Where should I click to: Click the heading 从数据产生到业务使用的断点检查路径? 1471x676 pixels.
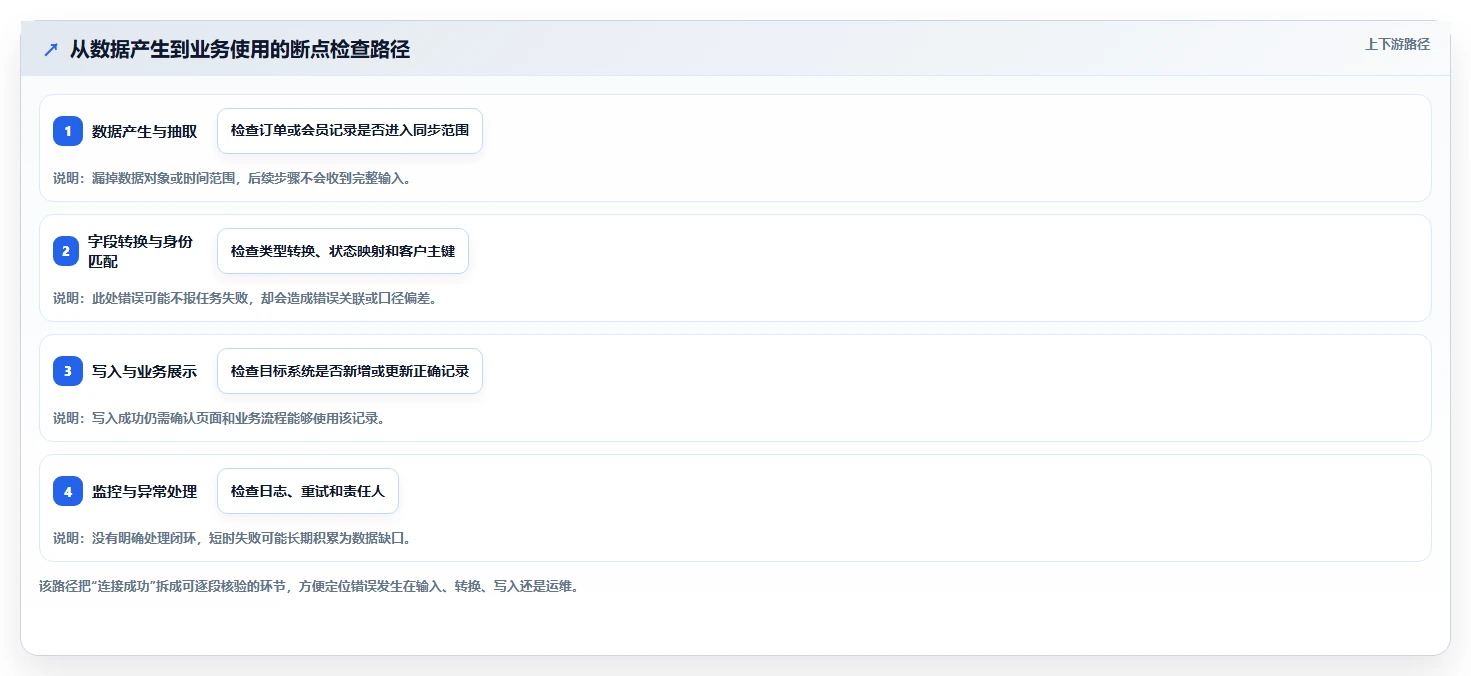point(240,50)
